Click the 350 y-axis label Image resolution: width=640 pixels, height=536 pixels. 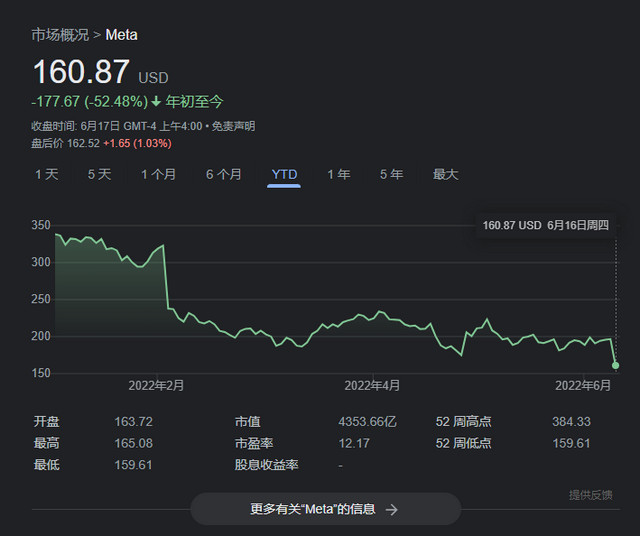[x=41, y=225]
